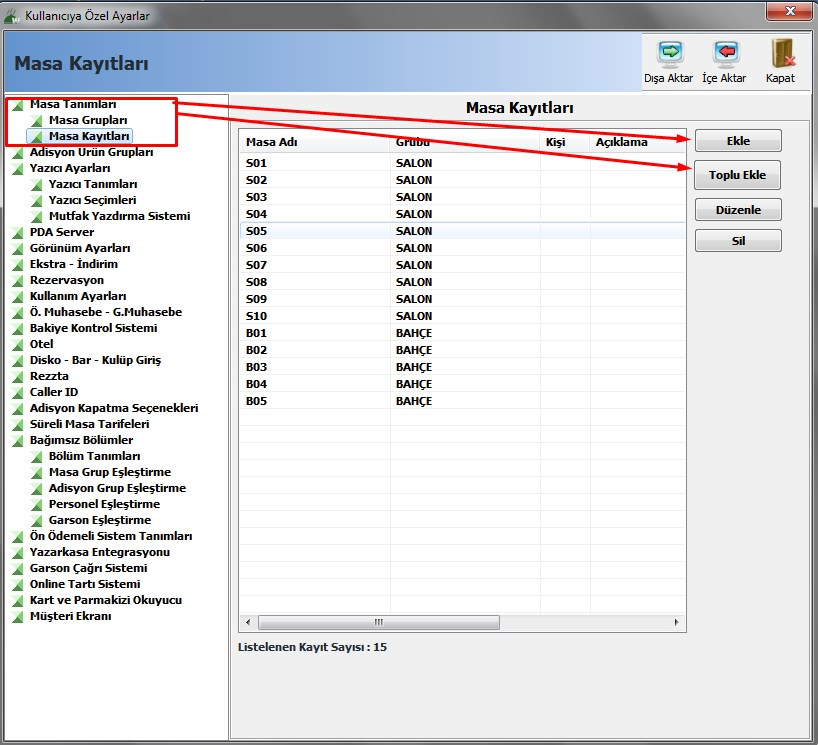This screenshot has width=818, height=745.
Task: Click the icon beside Müşteri Ekranı
Action: pos(18,617)
